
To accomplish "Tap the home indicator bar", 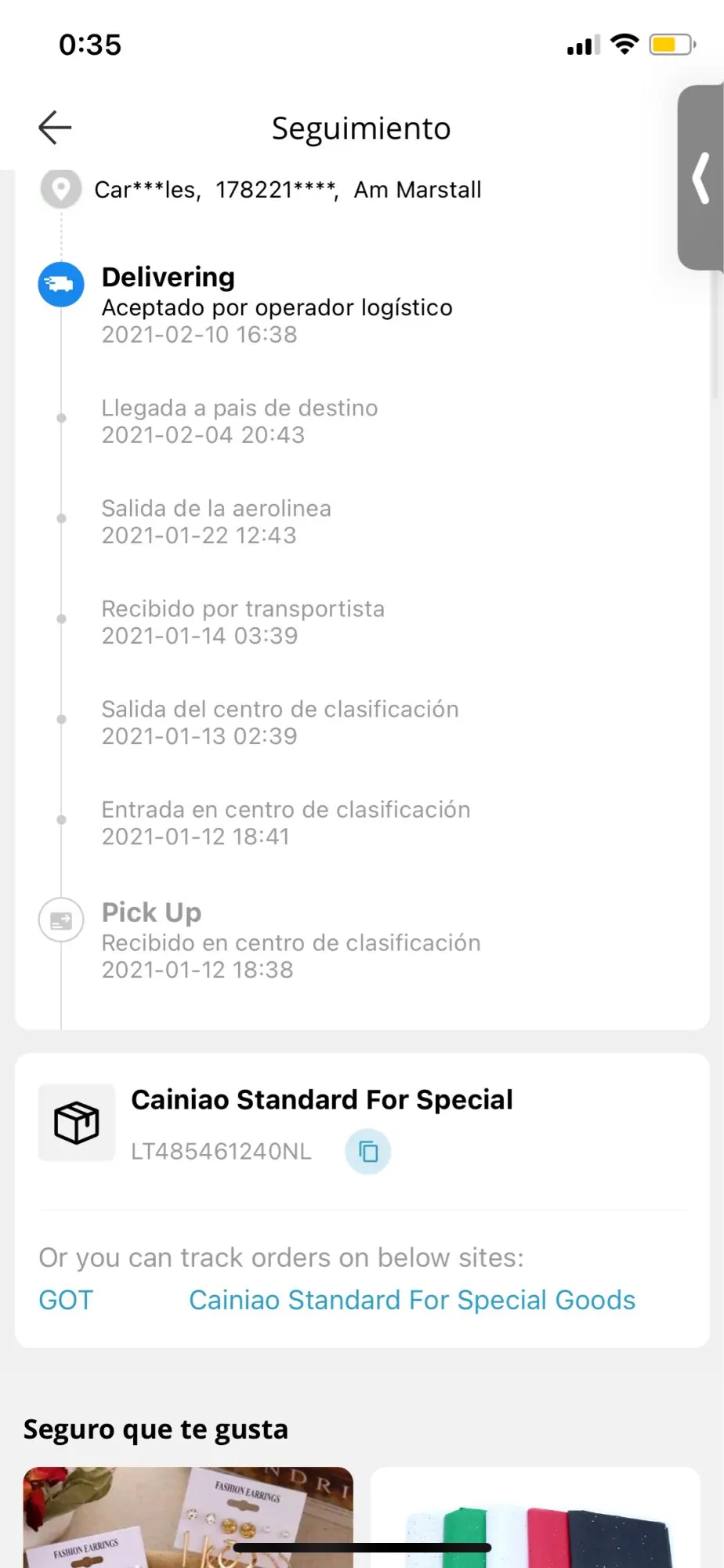I will tap(362, 1548).
